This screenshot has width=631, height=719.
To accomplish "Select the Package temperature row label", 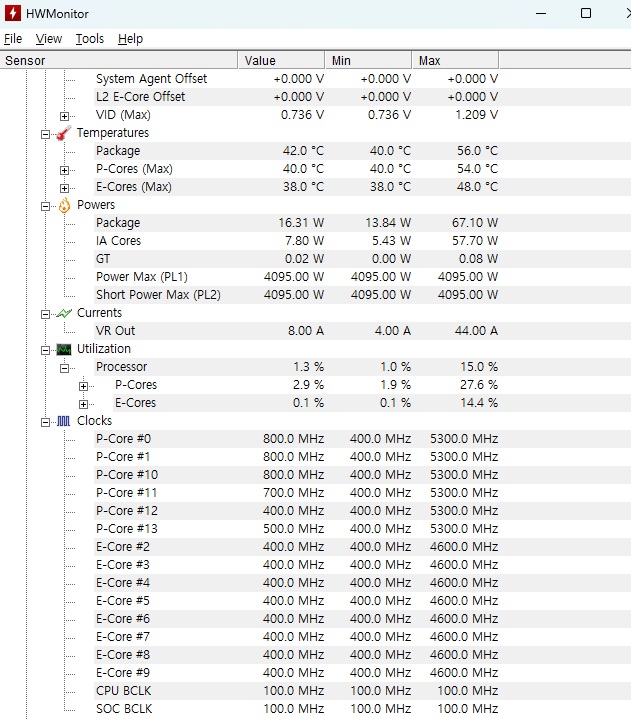I will tap(118, 151).
